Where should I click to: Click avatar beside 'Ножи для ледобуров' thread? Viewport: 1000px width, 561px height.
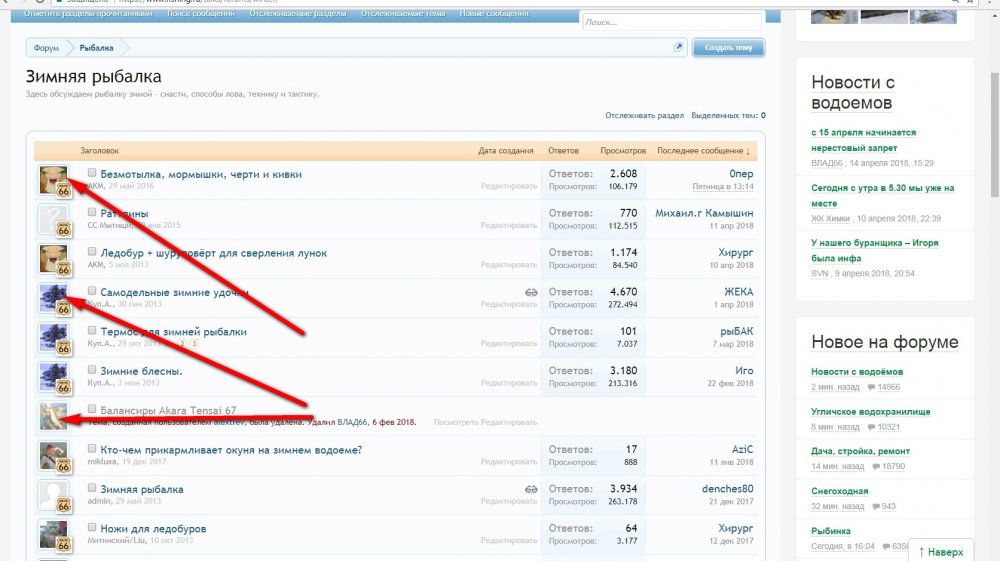click(53, 534)
